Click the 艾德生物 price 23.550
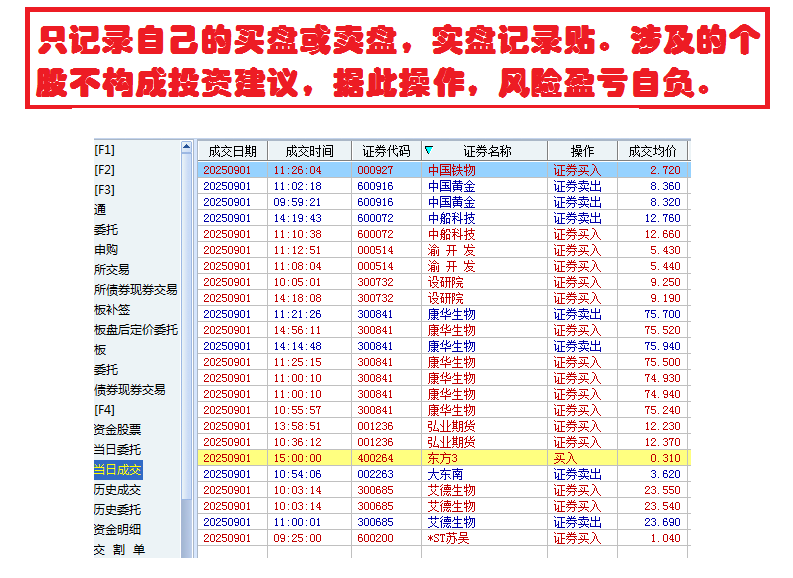This screenshot has width=793, height=578. [x=663, y=491]
